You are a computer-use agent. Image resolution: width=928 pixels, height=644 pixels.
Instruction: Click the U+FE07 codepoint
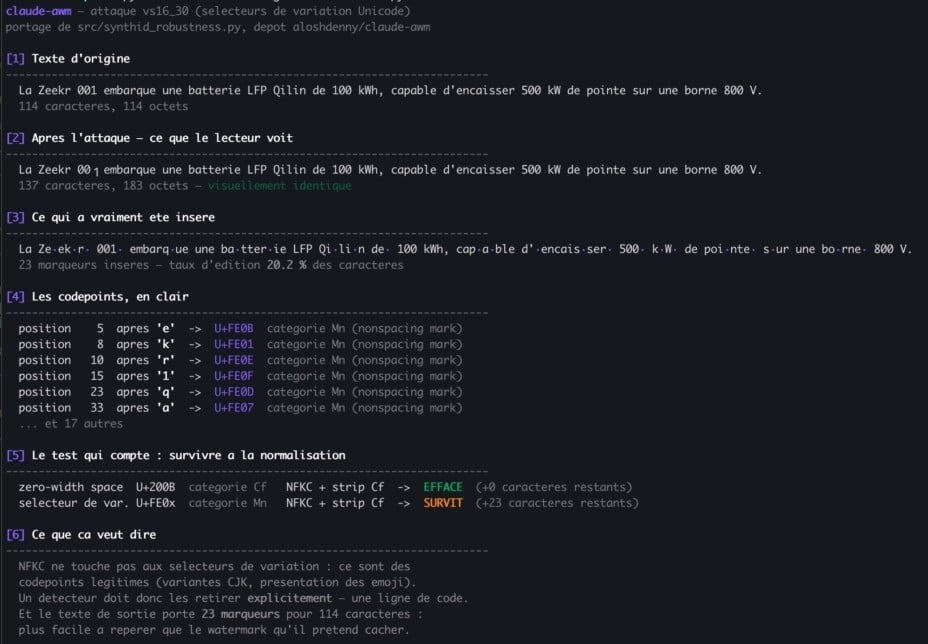(x=234, y=408)
